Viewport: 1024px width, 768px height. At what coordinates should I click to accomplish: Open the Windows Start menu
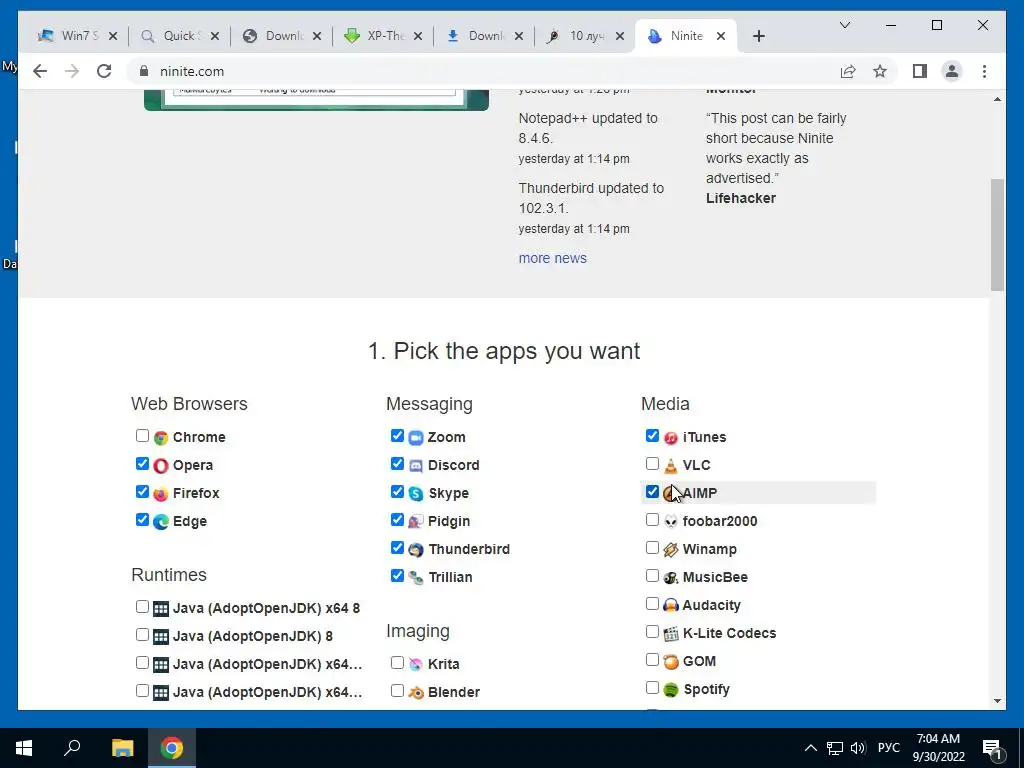click(24, 748)
